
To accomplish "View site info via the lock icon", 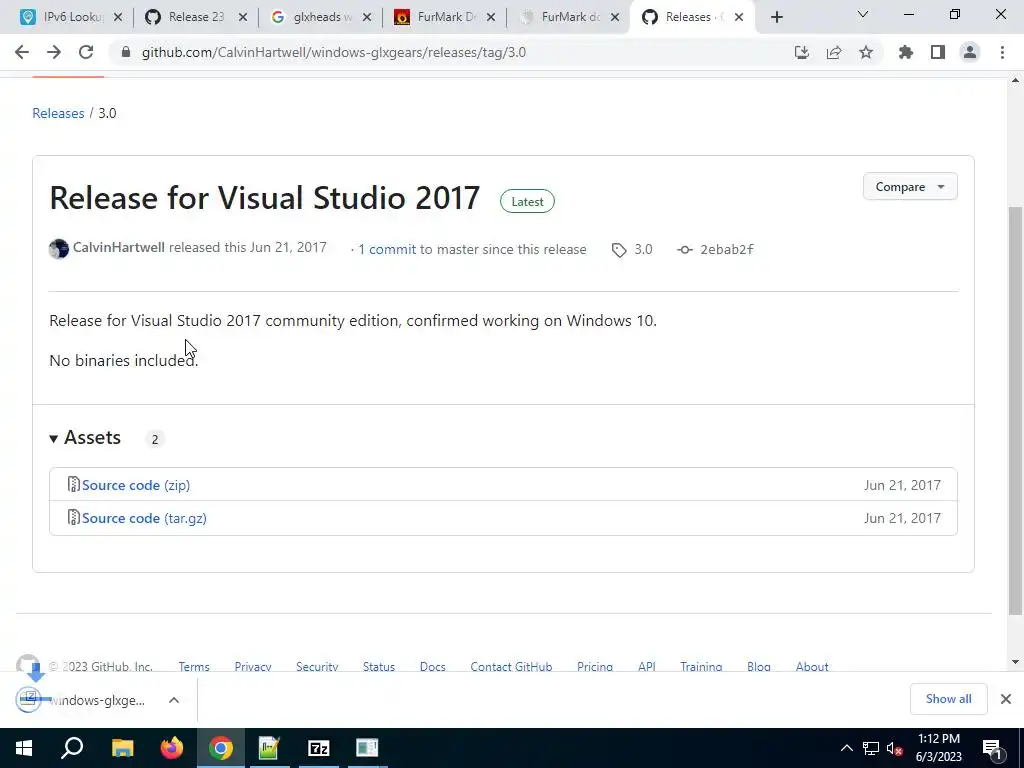I will pyautogui.click(x=126, y=52).
